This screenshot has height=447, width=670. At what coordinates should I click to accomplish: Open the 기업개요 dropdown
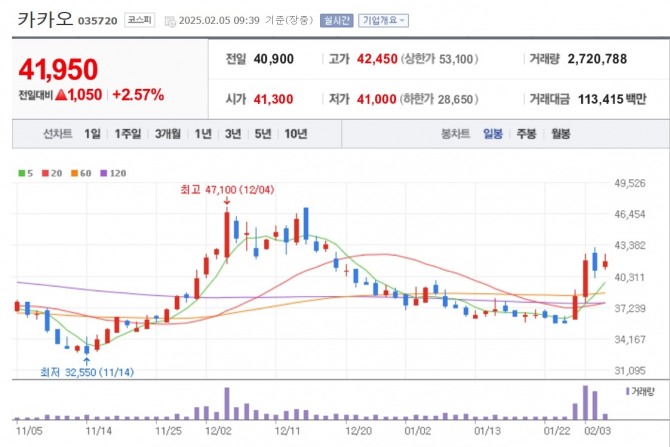(383, 20)
